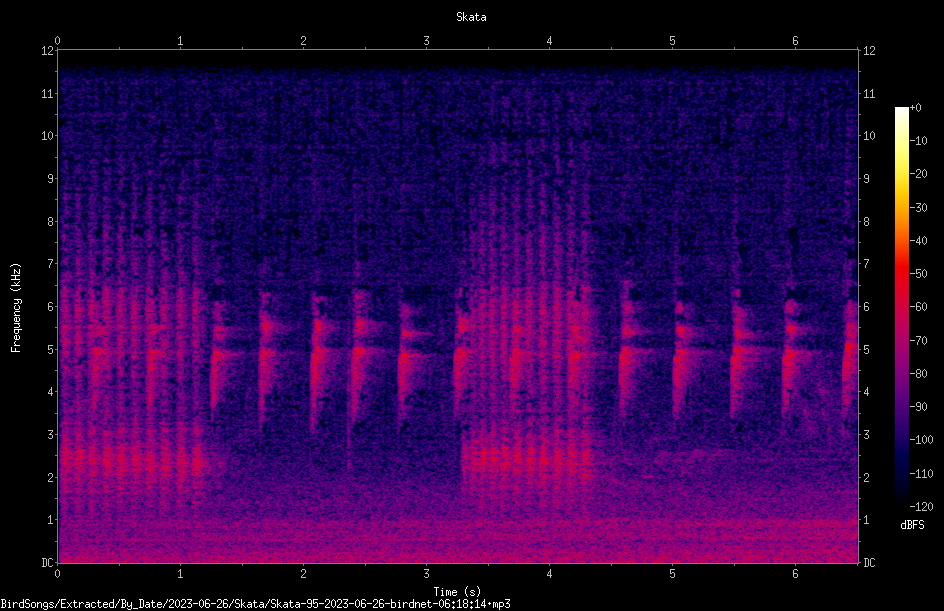The image size is (944, 611).
Task: Click "DC" on the left frequency axis
Action: click(x=47, y=563)
